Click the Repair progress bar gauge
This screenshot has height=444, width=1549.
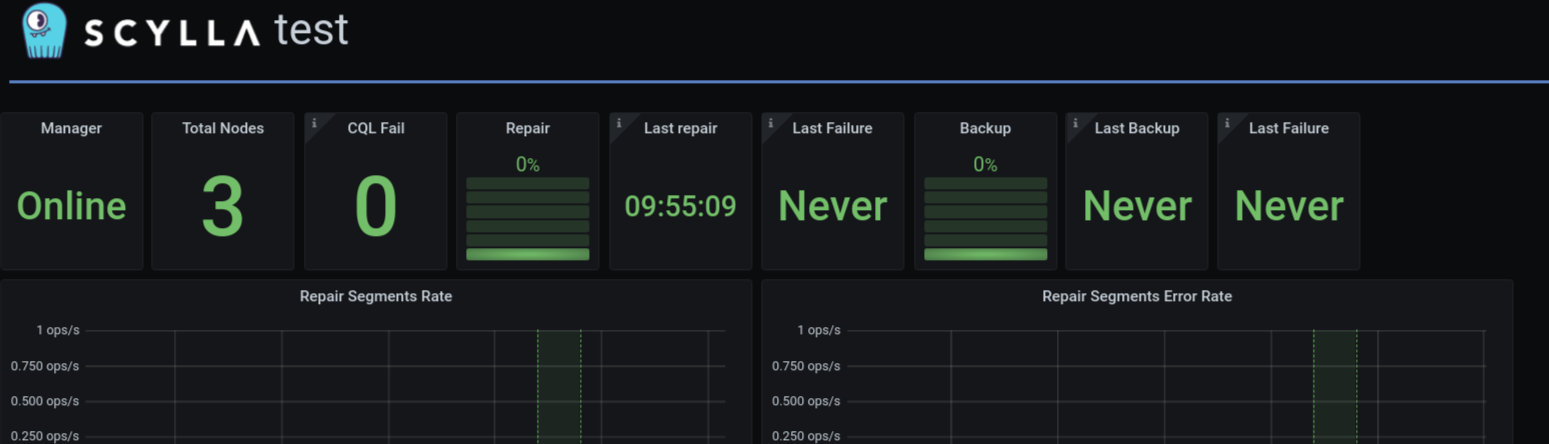(x=528, y=219)
